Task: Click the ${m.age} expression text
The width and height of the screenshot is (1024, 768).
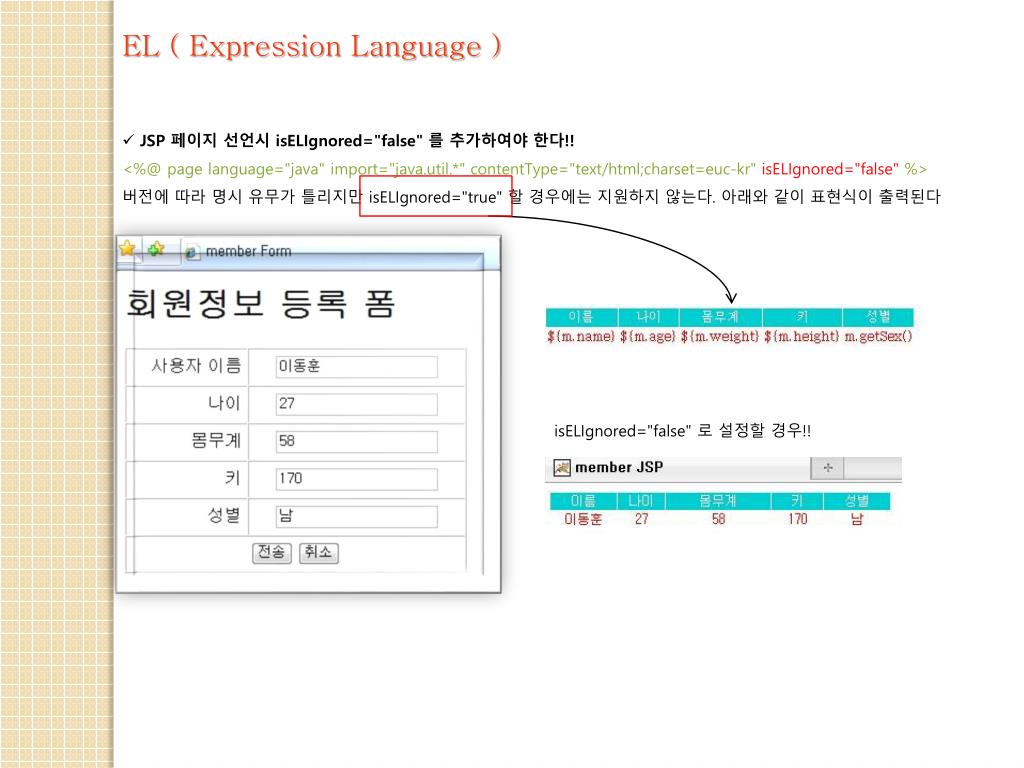Action: click(x=647, y=336)
